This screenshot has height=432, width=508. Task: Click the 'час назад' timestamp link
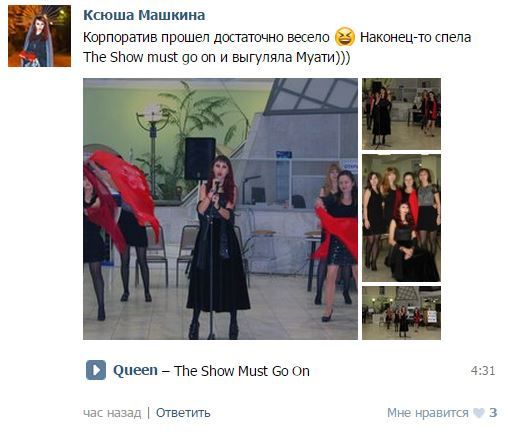(x=112, y=413)
